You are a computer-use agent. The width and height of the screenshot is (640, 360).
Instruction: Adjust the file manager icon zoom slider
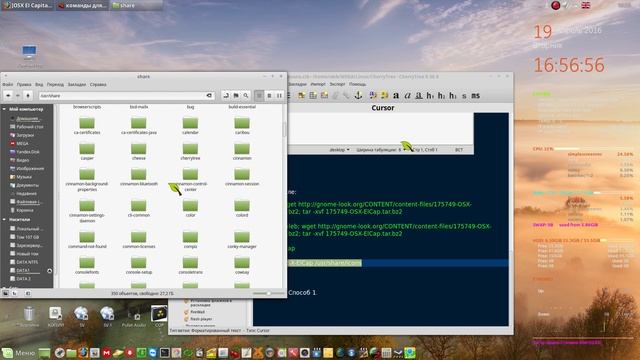coord(268,293)
